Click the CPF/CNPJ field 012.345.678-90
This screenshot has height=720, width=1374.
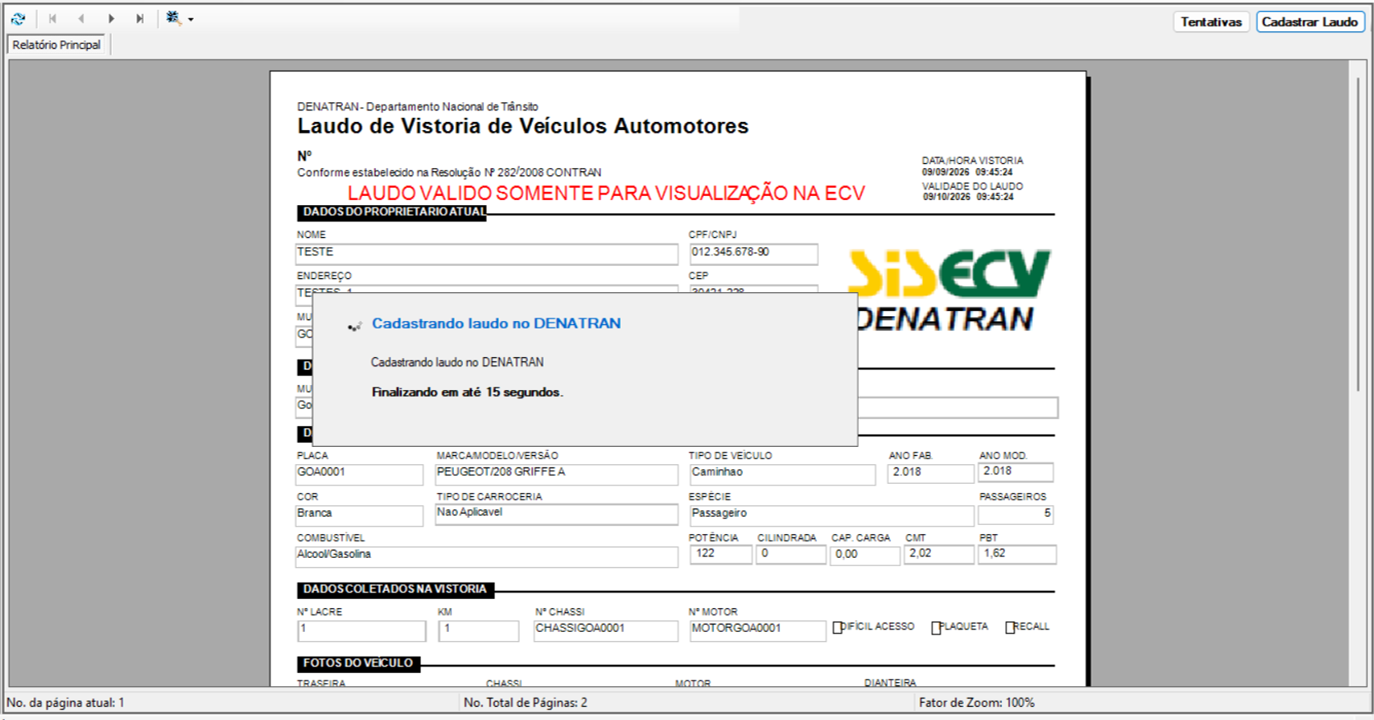click(x=753, y=254)
